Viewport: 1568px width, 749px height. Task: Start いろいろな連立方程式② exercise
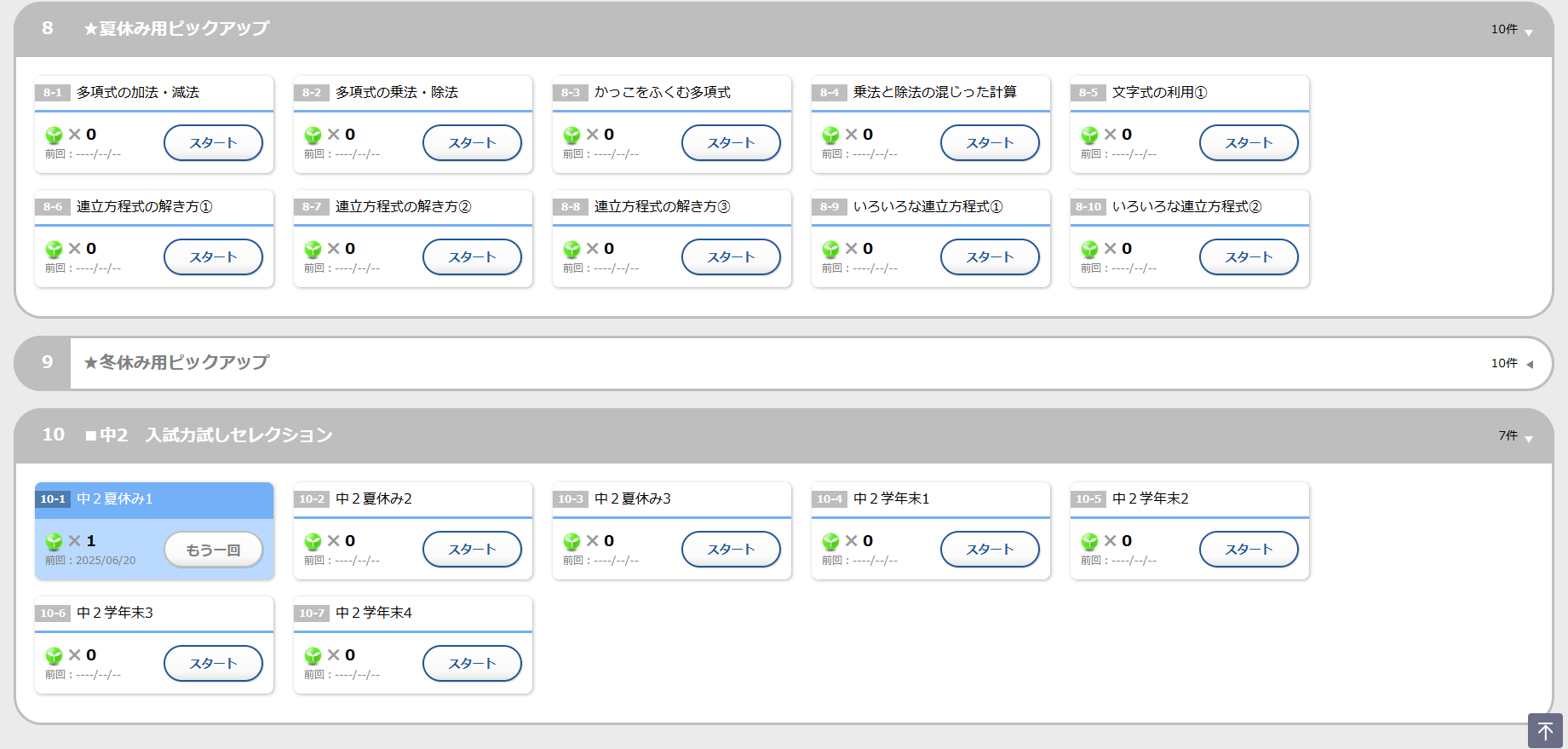pos(1249,257)
